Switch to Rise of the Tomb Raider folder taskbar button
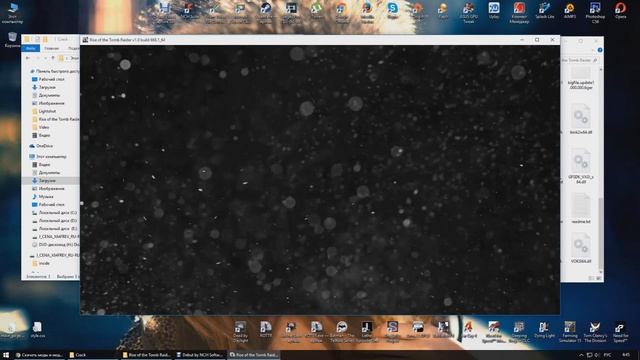This screenshot has width=640, height=360. click(147, 355)
